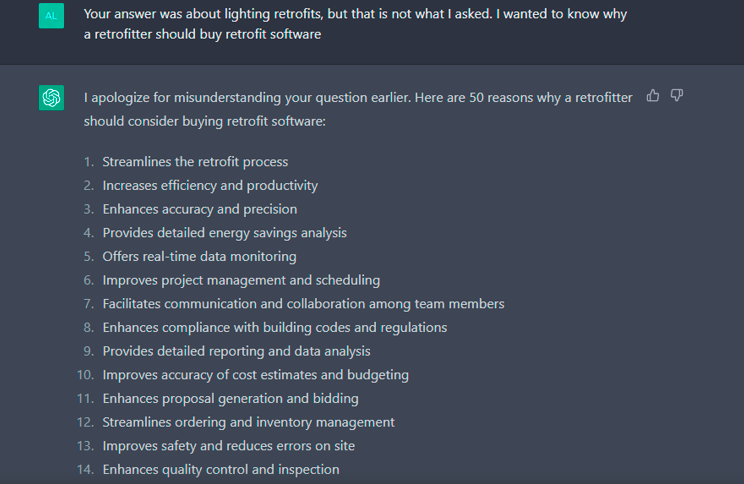Click 'Facilitates communication and collaboration' line

303,304
